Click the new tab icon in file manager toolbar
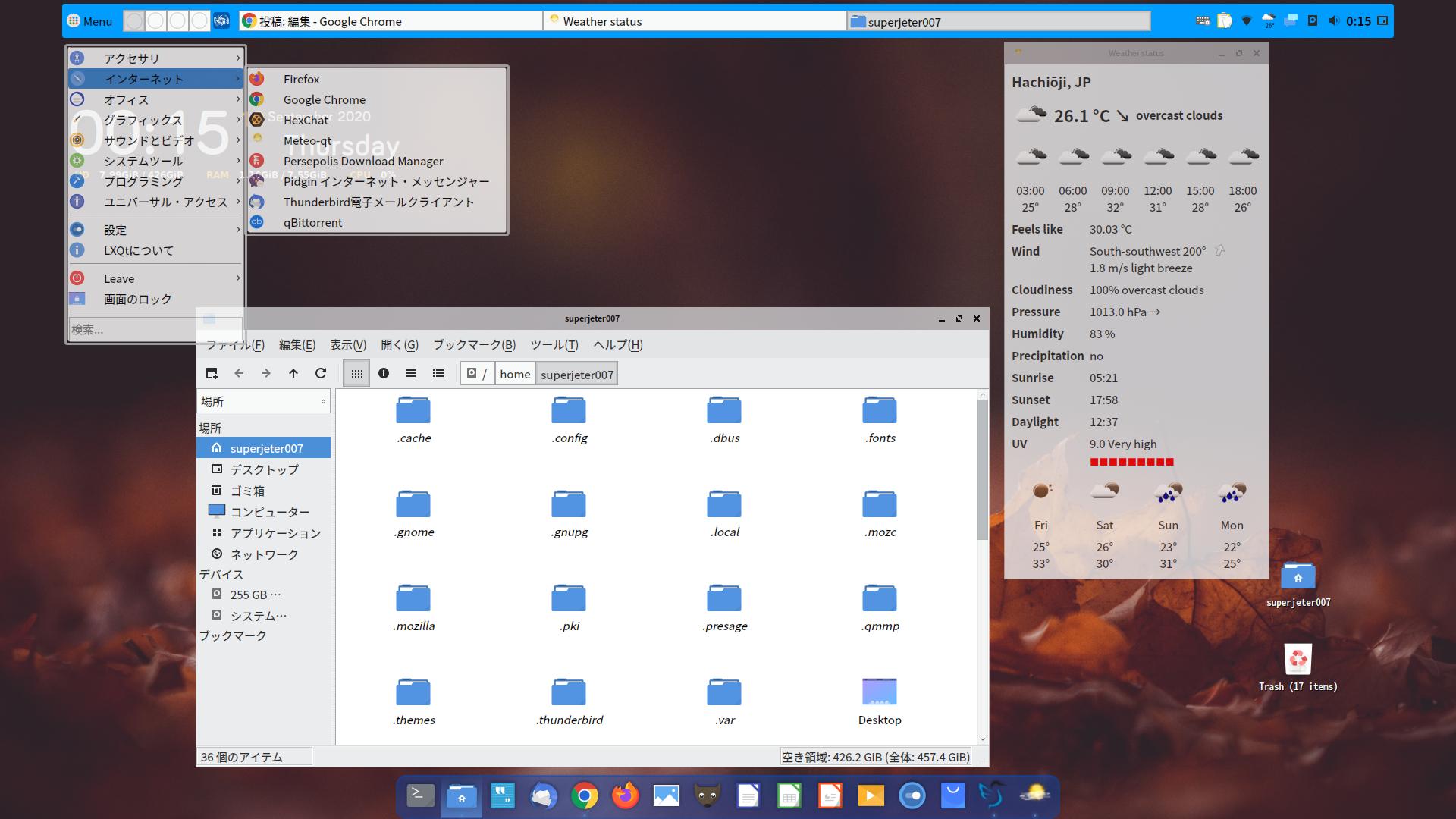The height and width of the screenshot is (819, 1456). [212, 373]
